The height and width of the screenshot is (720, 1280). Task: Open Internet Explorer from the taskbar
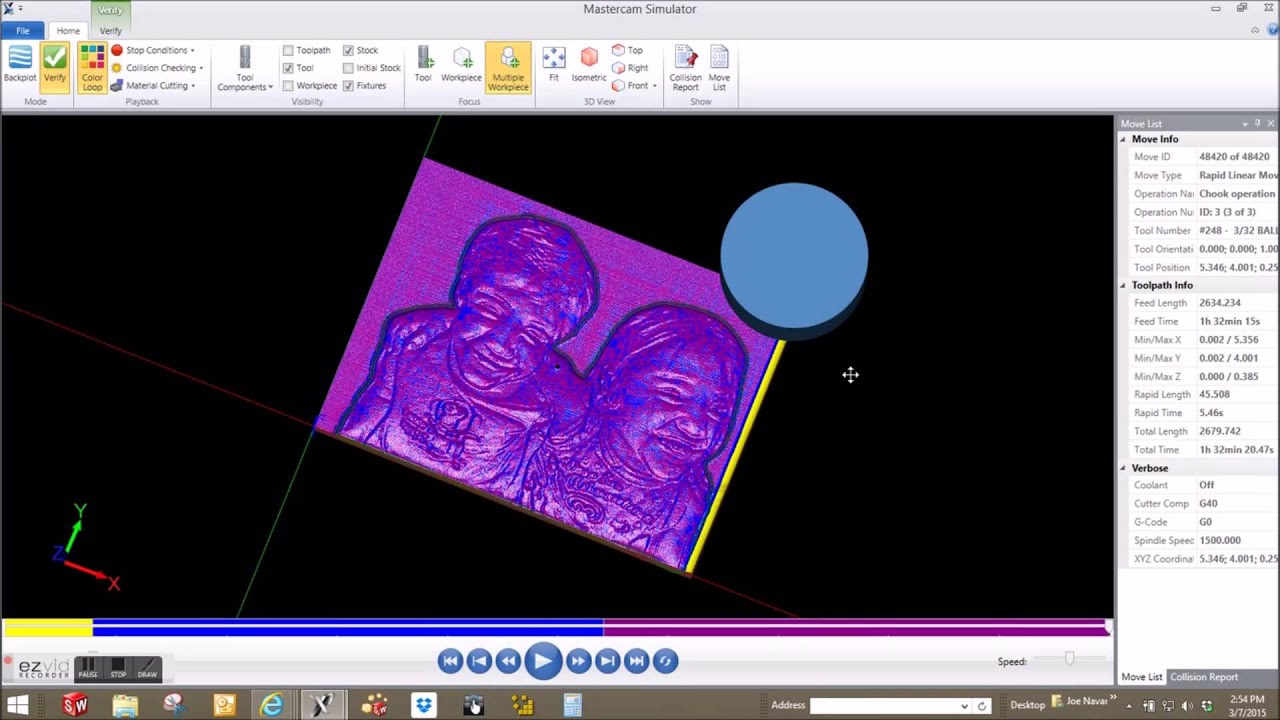271,706
